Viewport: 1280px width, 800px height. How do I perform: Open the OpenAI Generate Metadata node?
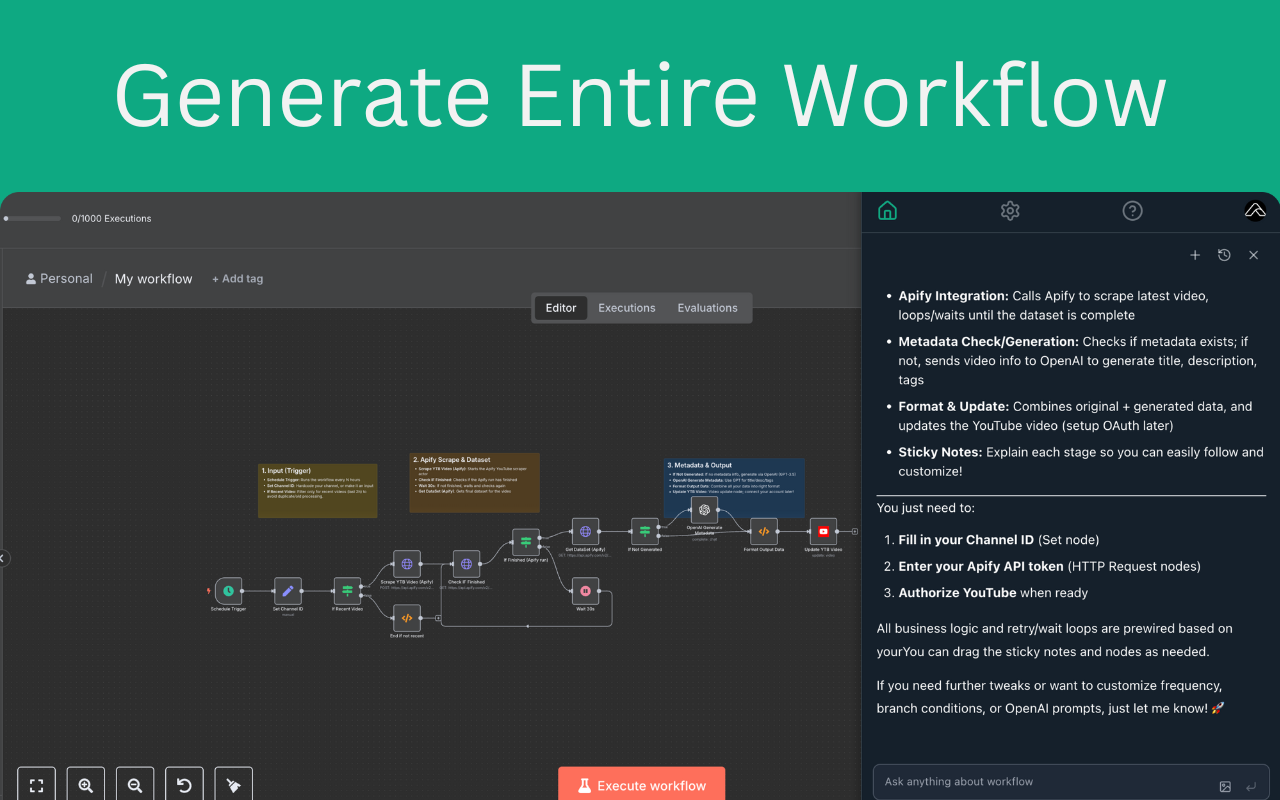[x=704, y=510]
